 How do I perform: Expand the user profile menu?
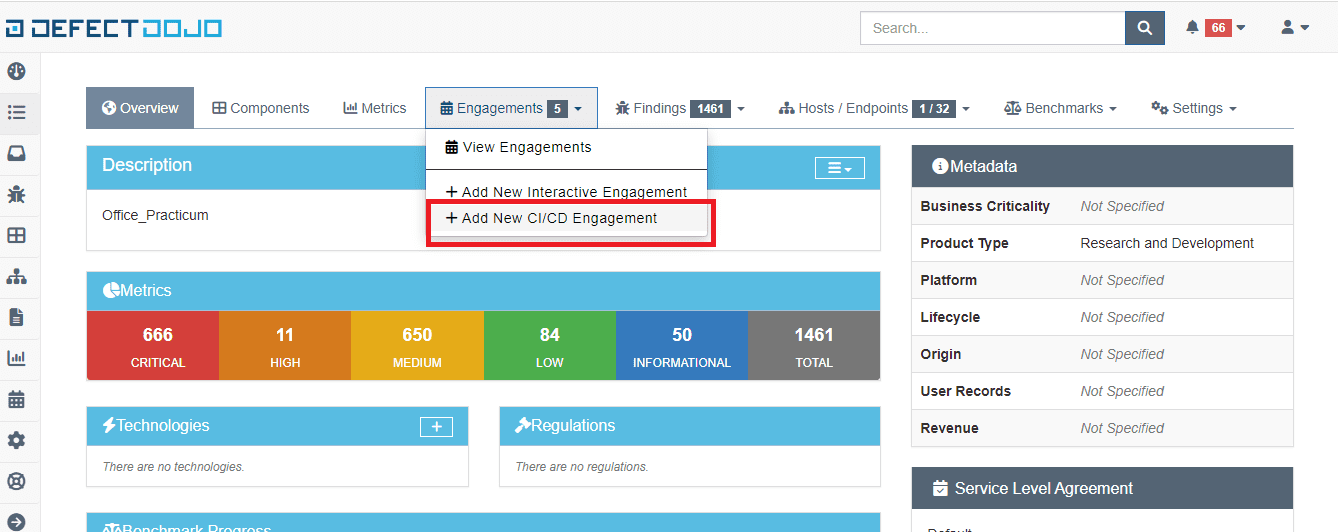(1295, 28)
